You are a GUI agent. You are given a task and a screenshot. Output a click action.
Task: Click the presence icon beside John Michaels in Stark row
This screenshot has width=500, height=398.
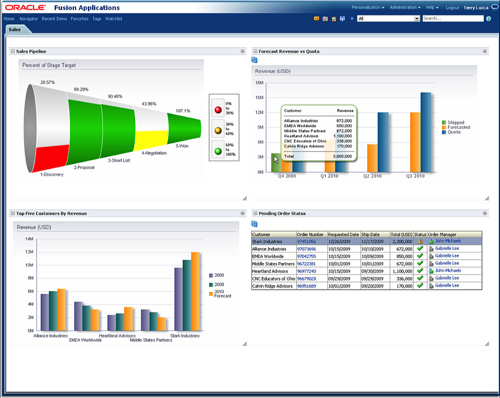coord(431,241)
